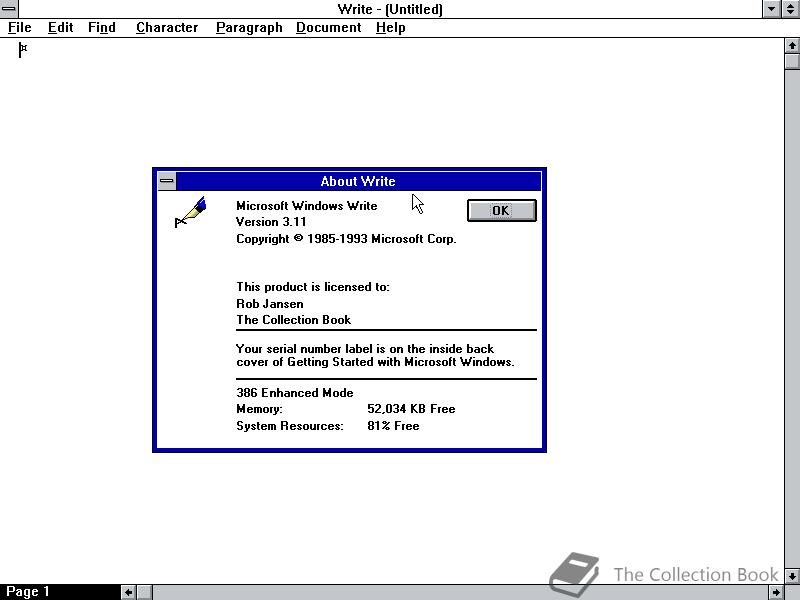
Task: Click the end-of-document mark in text area
Action: 23,50
